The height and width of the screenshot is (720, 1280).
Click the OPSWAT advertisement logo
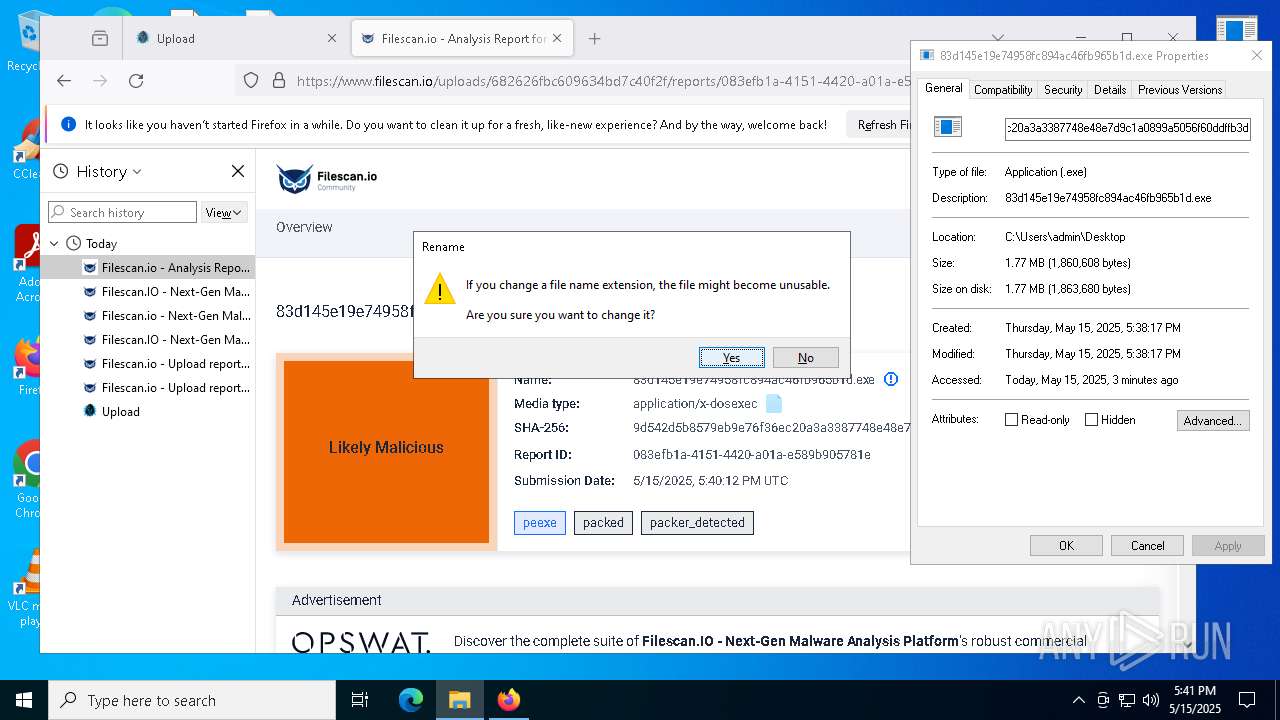(x=361, y=641)
